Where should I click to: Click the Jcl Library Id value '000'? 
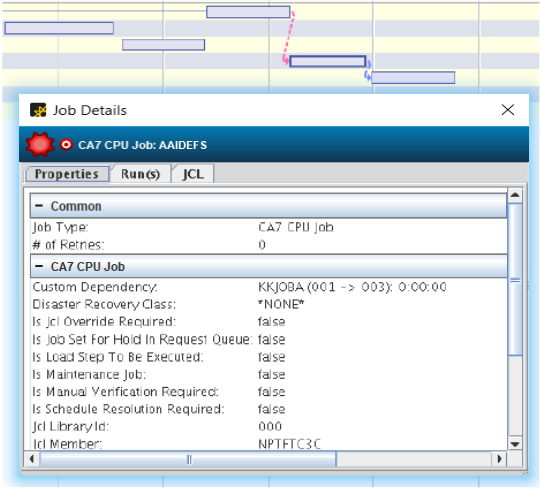click(270, 427)
